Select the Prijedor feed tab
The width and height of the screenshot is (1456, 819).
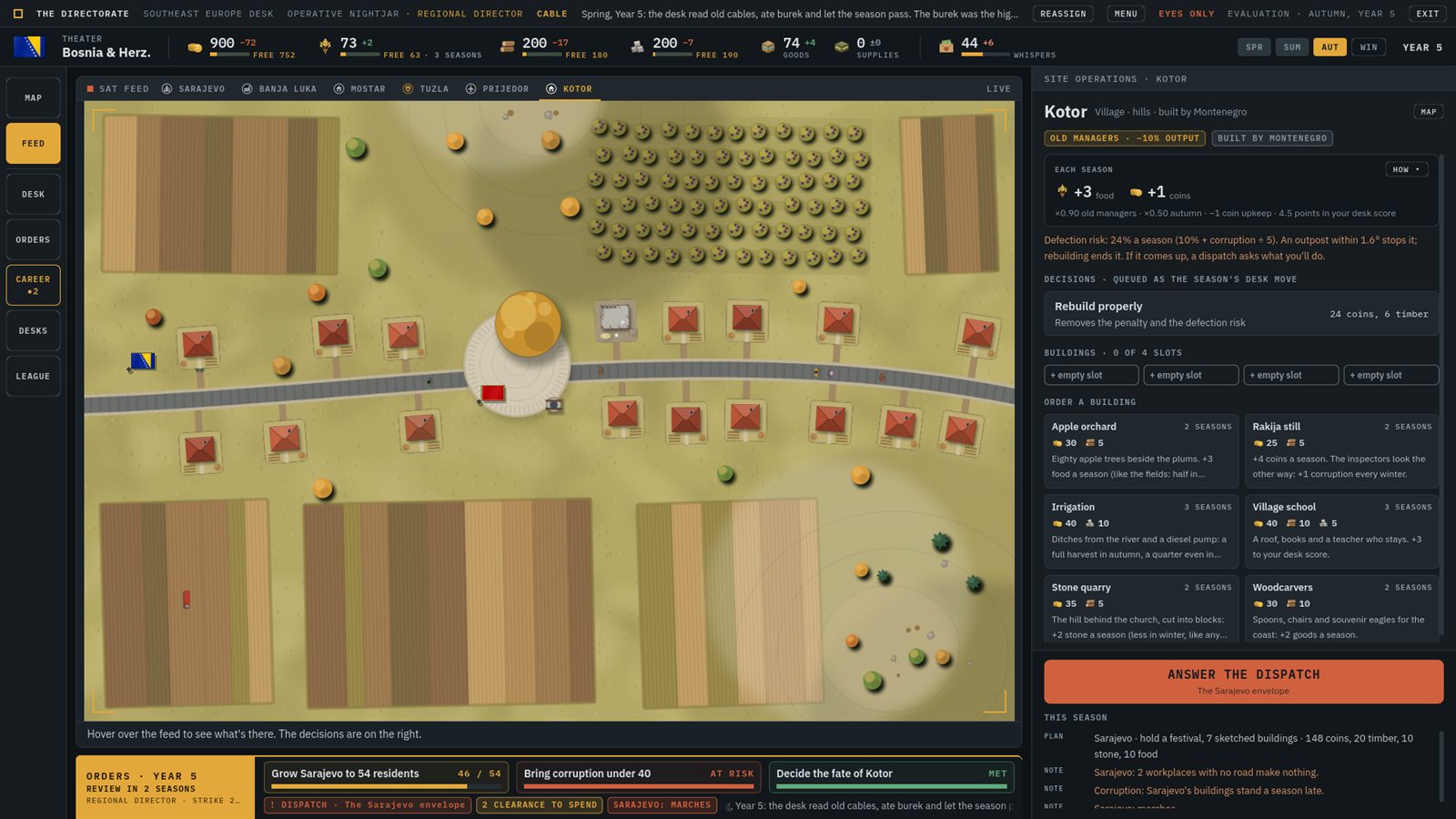click(497, 89)
